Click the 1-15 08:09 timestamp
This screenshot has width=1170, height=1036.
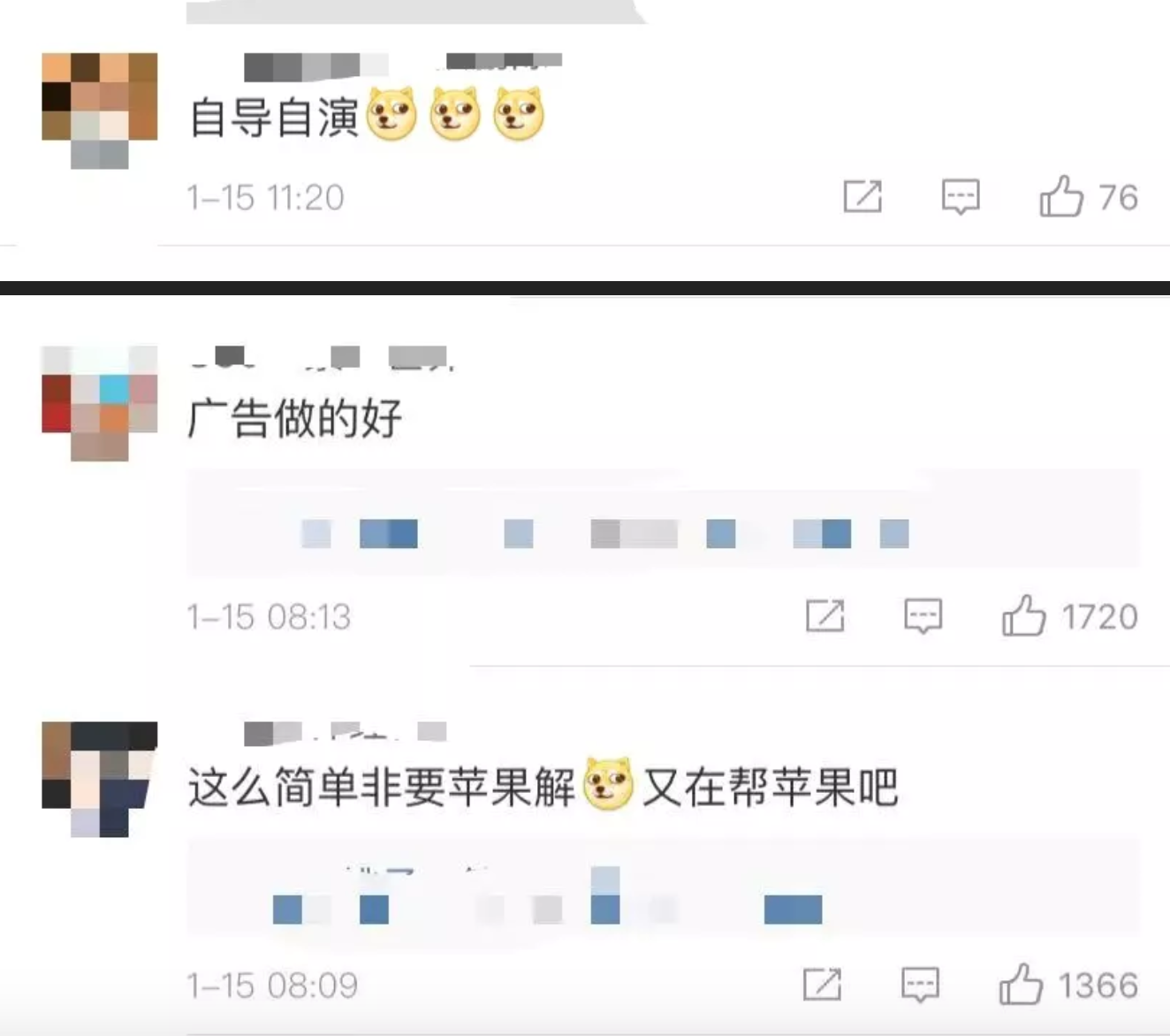coord(272,985)
